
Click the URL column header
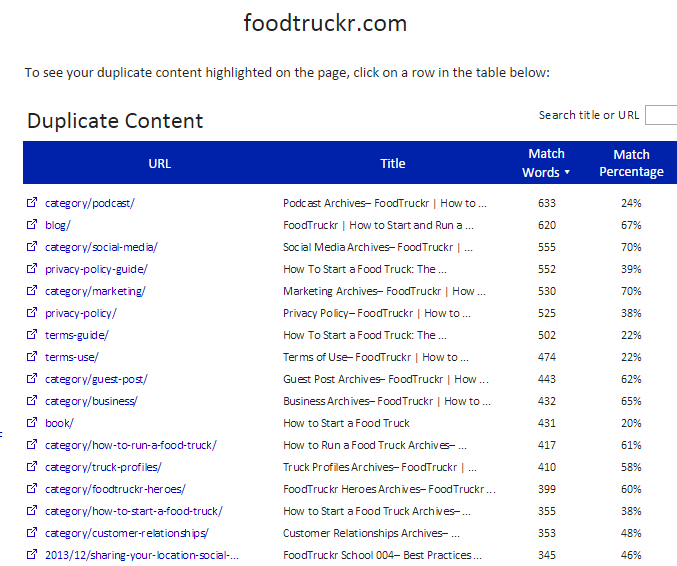click(x=160, y=163)
